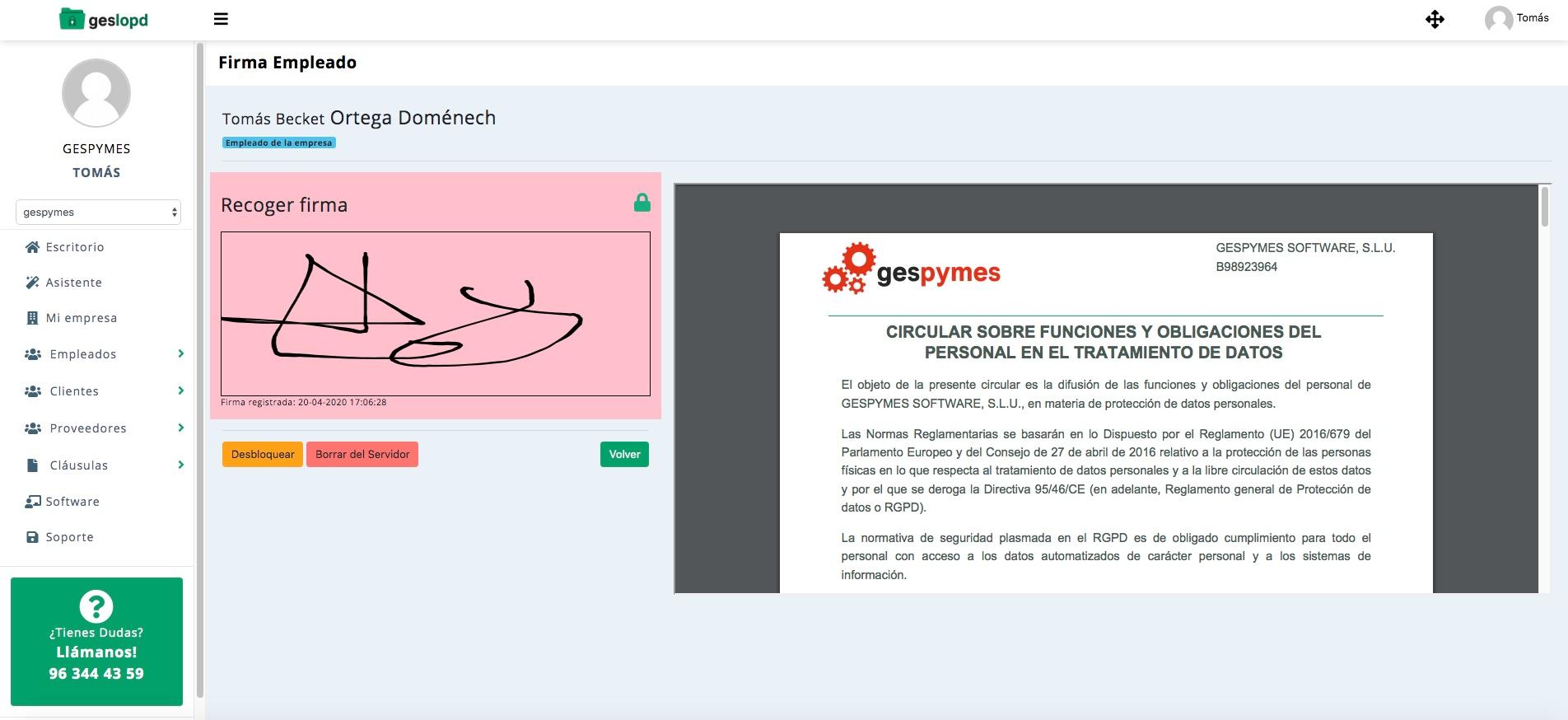Click the Empleados people icon
Screen dimensions: 1568x720
pyautogui.click(x=33, y=354)
